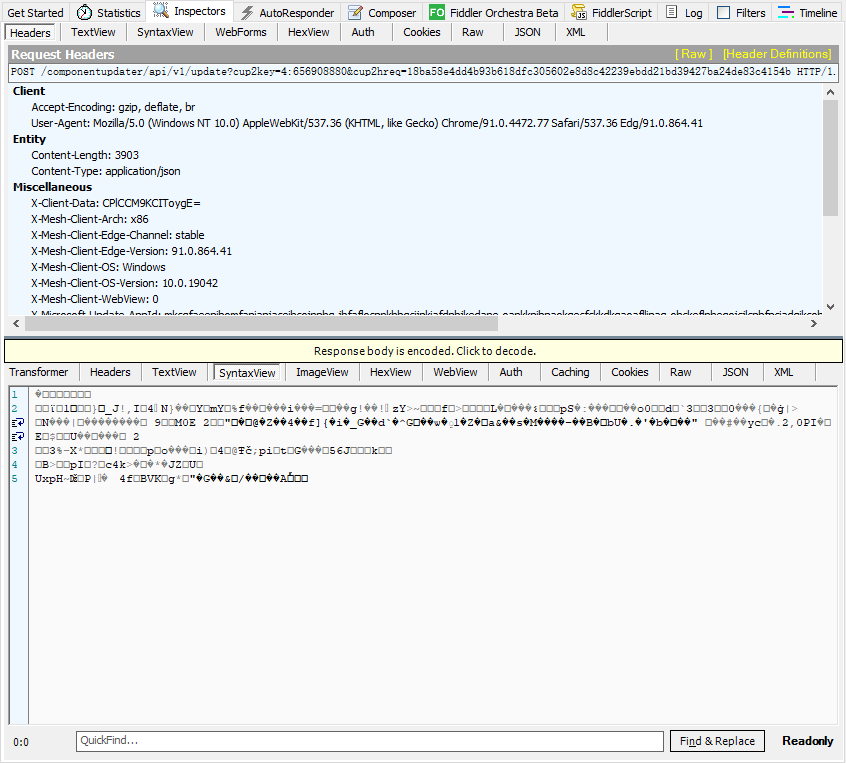Switch to the FiddlerScript tab
Image resolution: width=846 pixels, height=763 pixels.
point(612,12)
